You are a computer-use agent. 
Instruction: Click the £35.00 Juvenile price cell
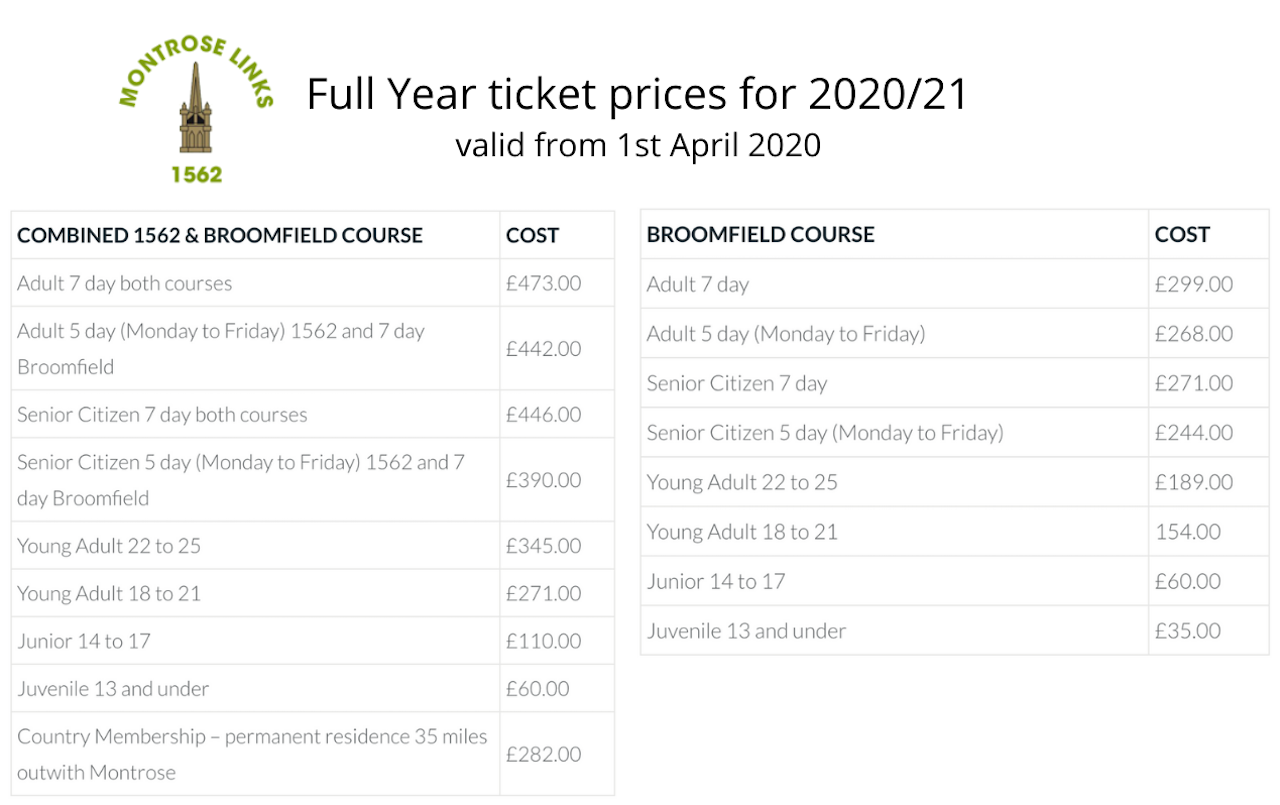[x=1188, y=631]
